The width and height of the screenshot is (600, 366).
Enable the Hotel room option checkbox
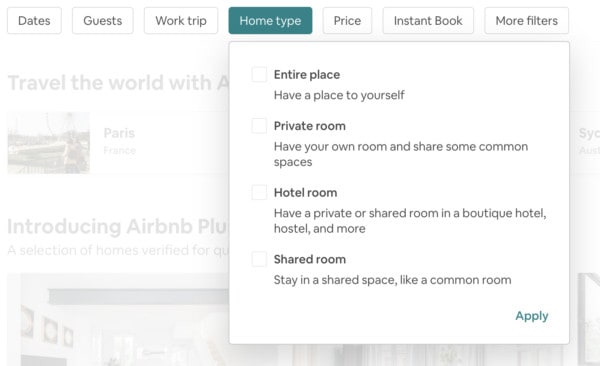259,192
